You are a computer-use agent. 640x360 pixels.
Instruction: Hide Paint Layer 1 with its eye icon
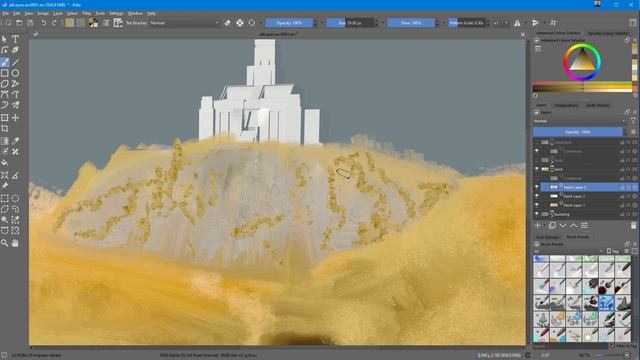[x=537, y=205]
